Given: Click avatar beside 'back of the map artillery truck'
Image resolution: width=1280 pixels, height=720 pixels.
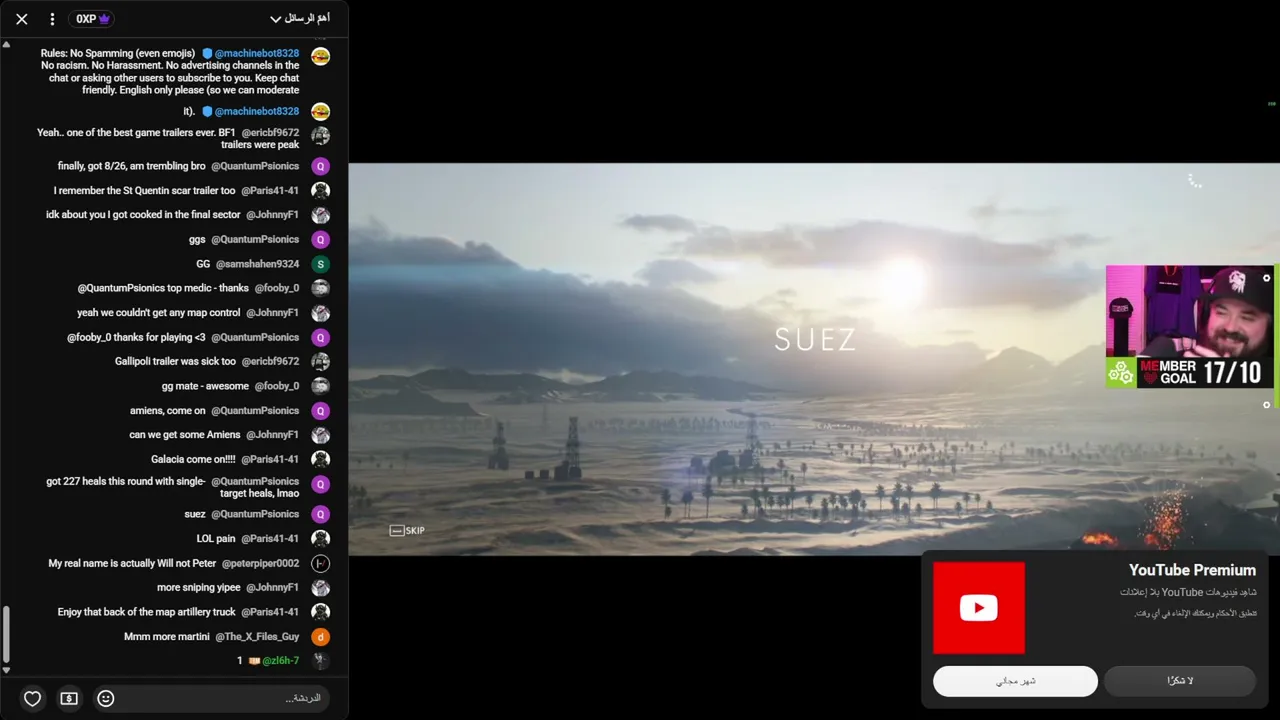Looking at the screenshot, I should [320, 612].
